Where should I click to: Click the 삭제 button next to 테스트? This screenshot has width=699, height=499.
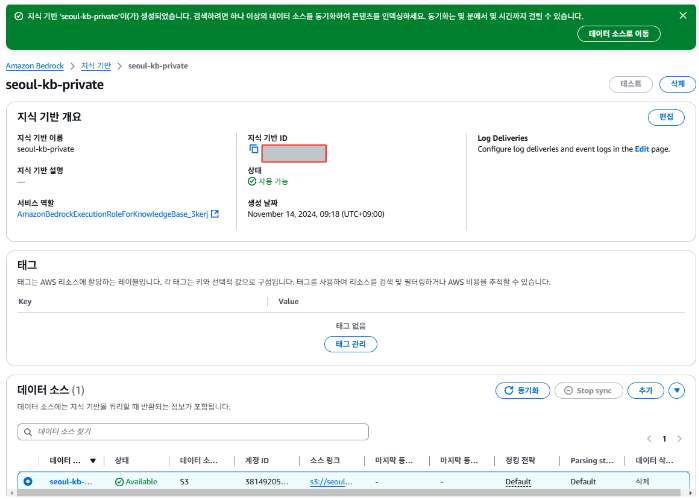click(x=677, y=84)
